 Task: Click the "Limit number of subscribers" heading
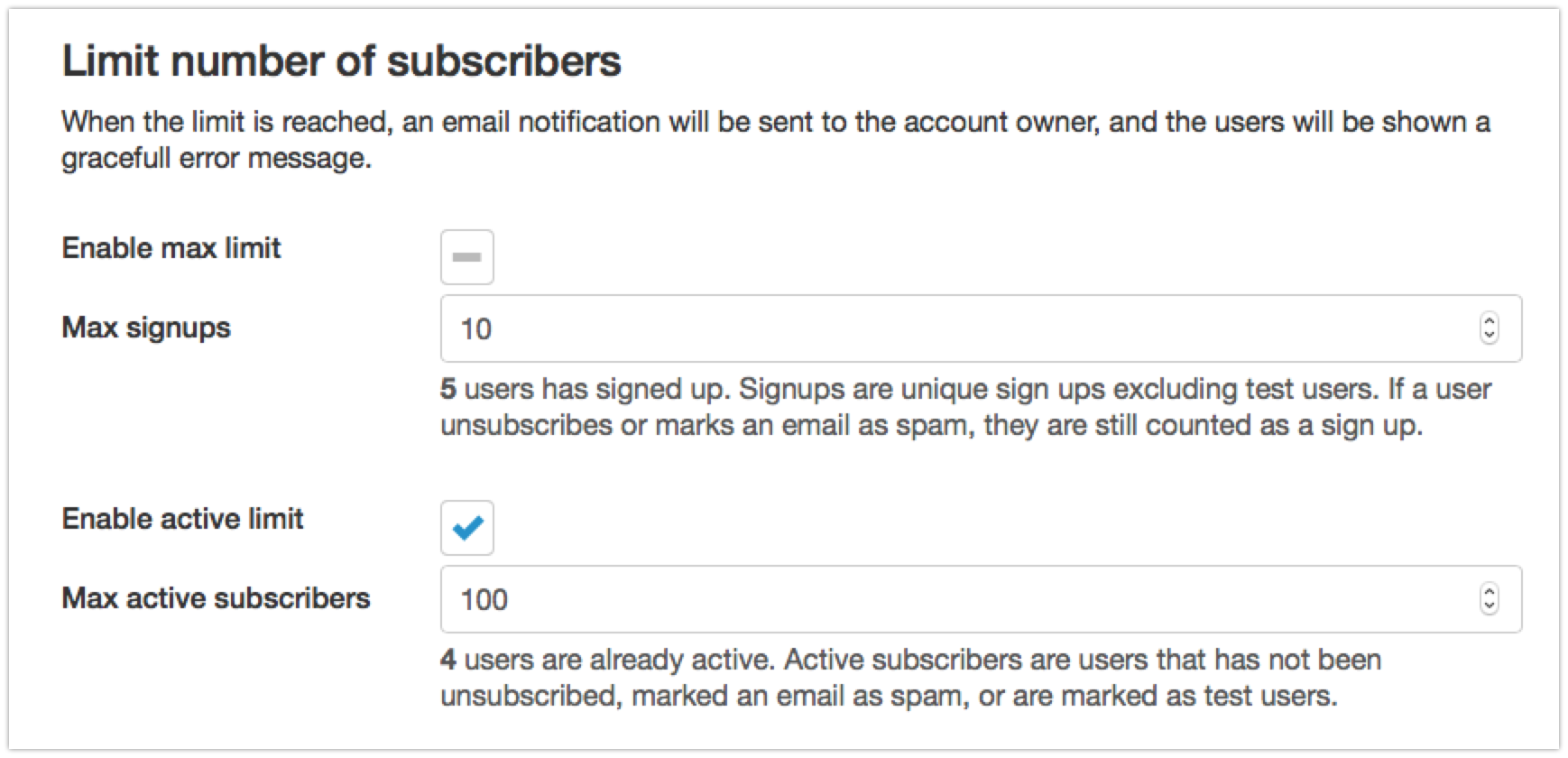pos(342,61)
